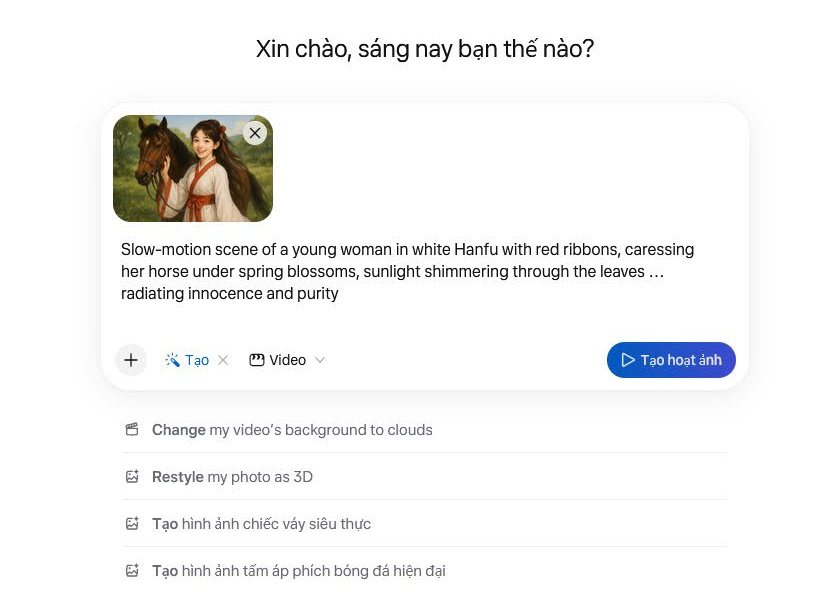The height and width of the screenshot is (600, 820).
Task: Choose Tạo hình ảnh tấm áp phích bóng đá
Action: point(298,571)
